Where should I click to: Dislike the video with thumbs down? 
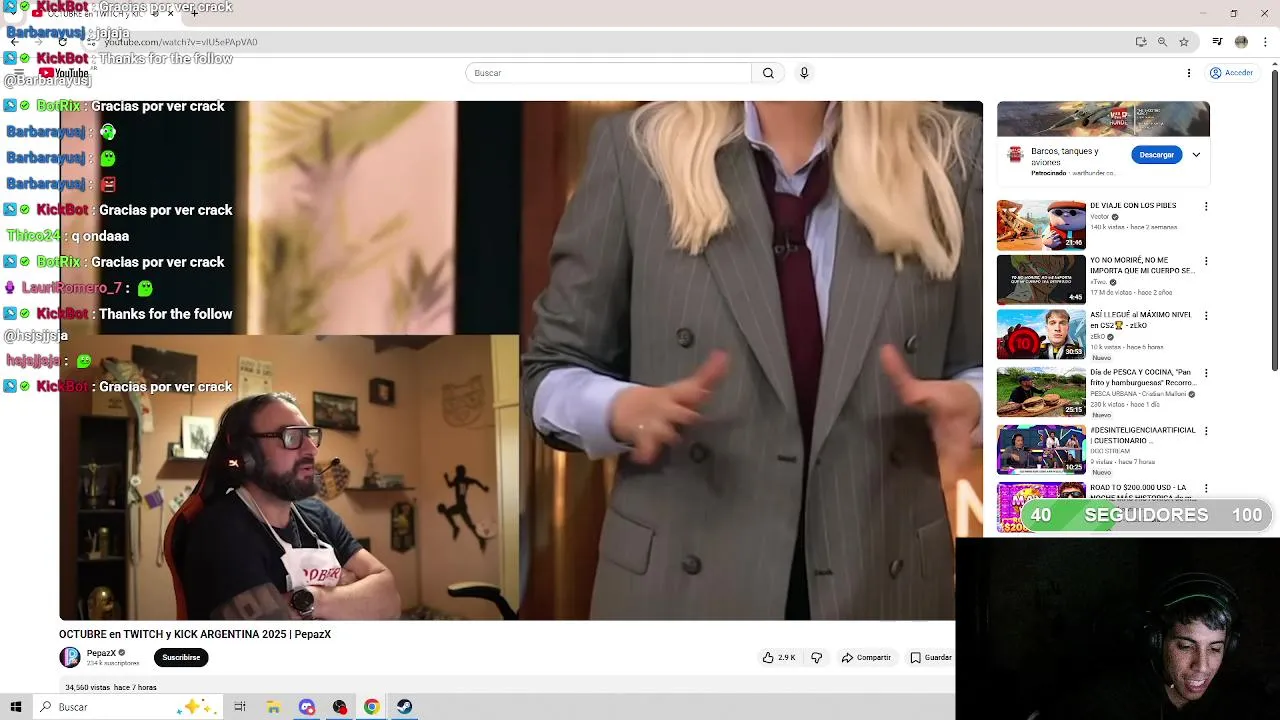816,657
